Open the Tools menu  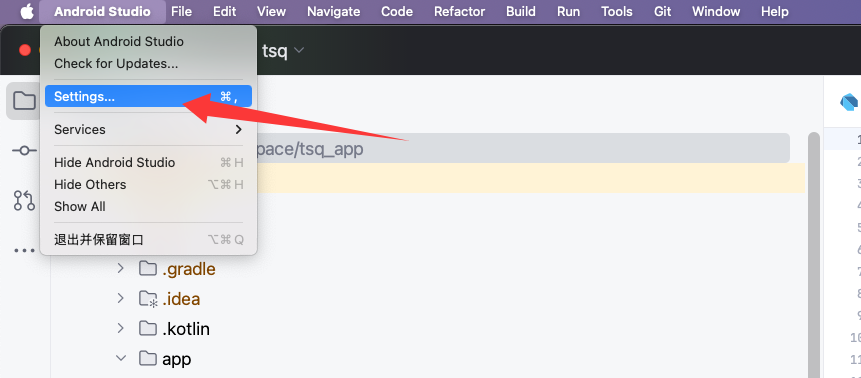coord(617,12)
